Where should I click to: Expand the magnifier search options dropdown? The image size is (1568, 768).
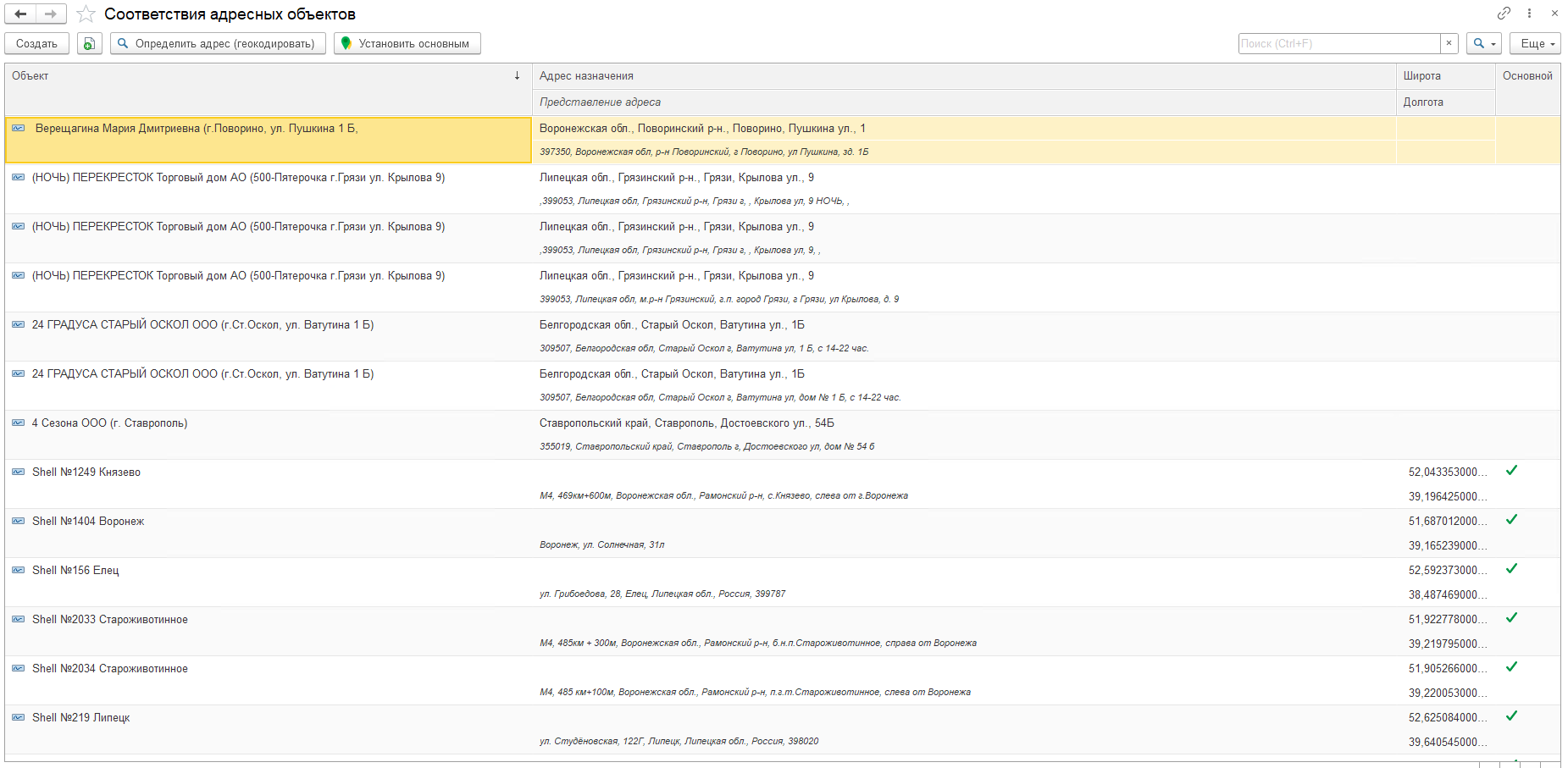(1484, 43)
